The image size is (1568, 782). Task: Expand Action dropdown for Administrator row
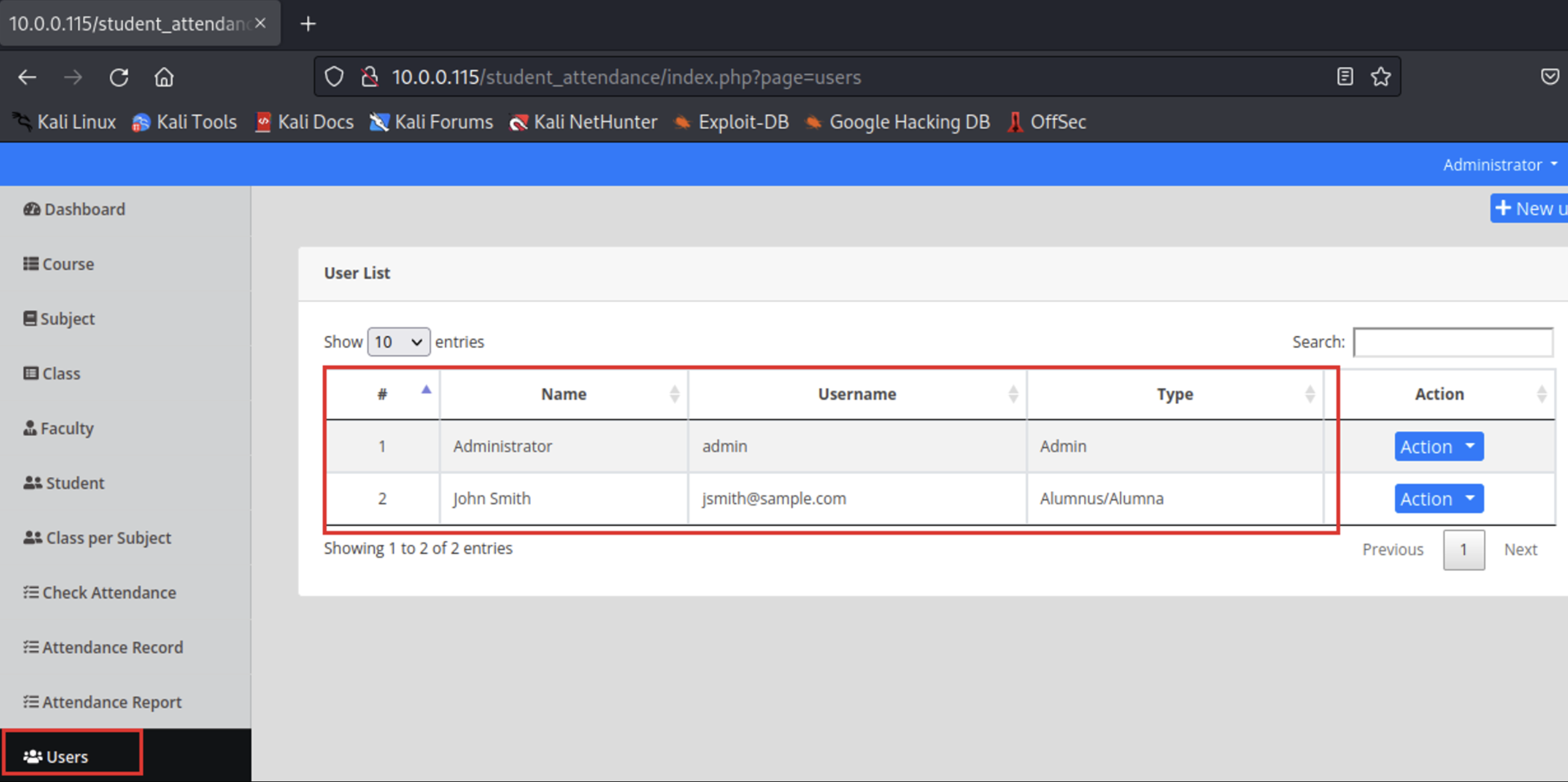point(1438,447)
